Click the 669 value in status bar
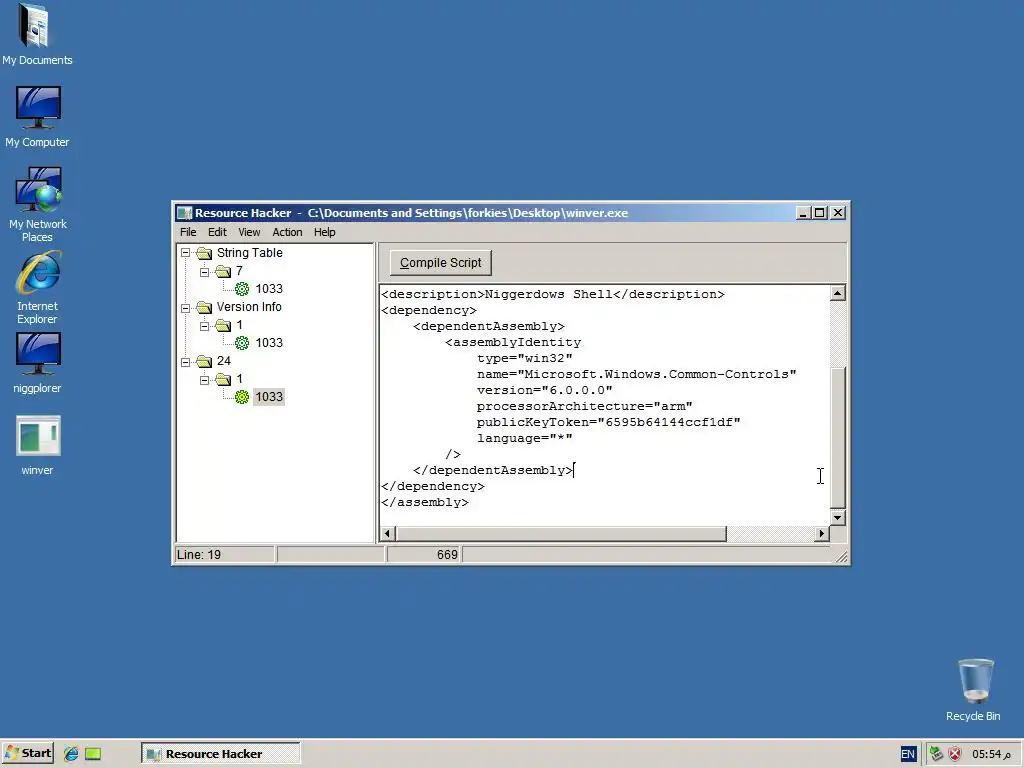1024x768 pixels. point(447,554)
